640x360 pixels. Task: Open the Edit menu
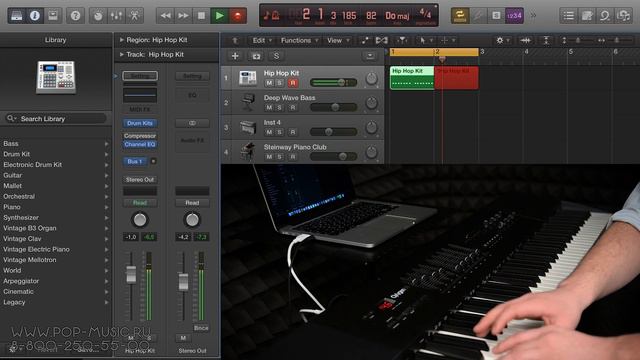[262, 40]
